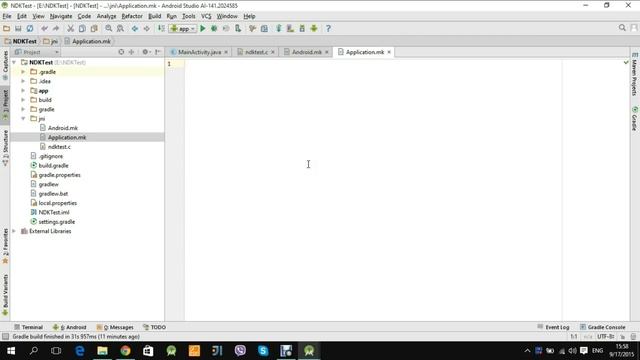The height and width of the screenshot is (360, 640).
Task: Close the MainActivity.java editor tab
Action: click(226, 52)
